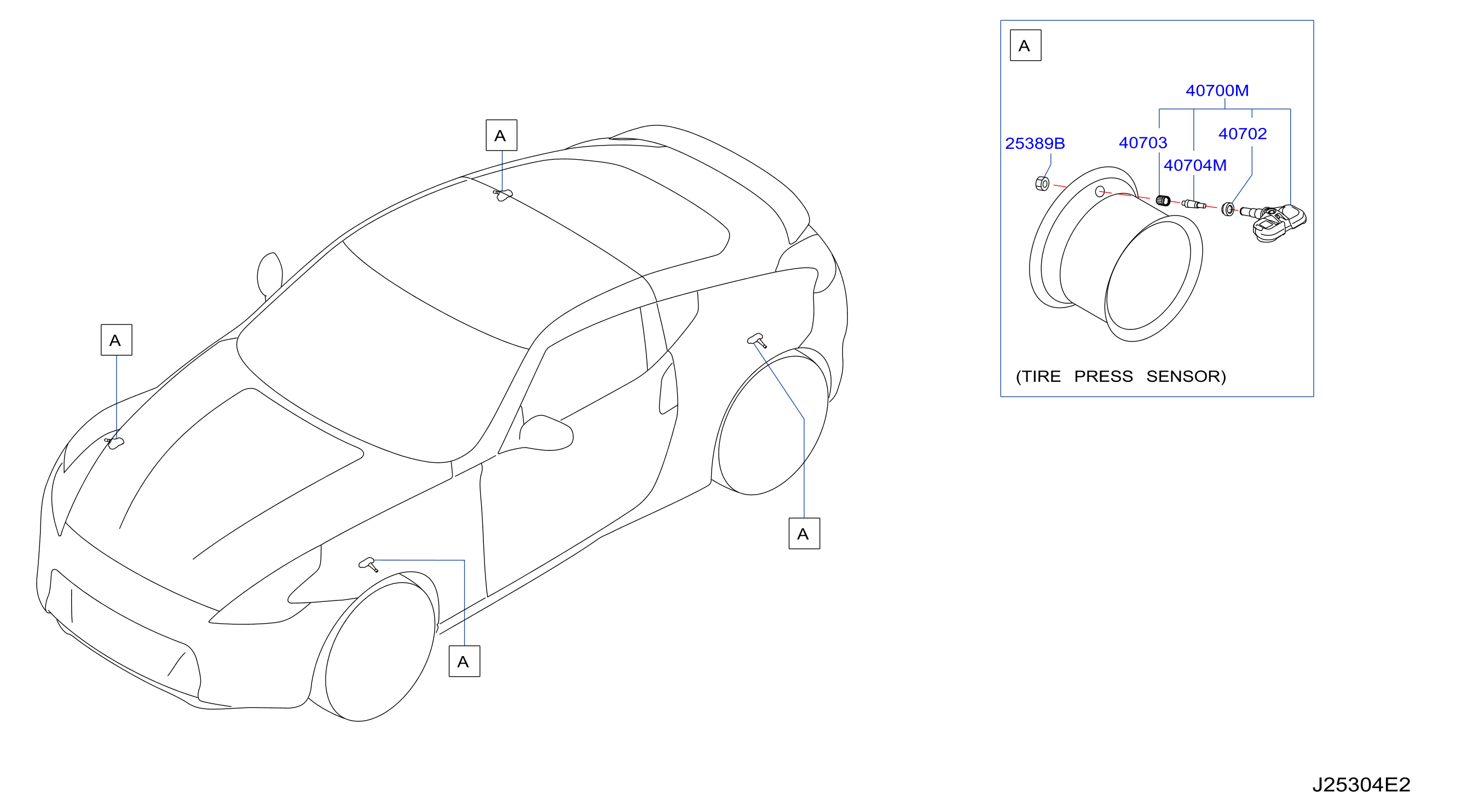Viewport: 1467px width, 812px height.
Task: Click the grommet seal part 40702
Action: (x=1228, y=210)
